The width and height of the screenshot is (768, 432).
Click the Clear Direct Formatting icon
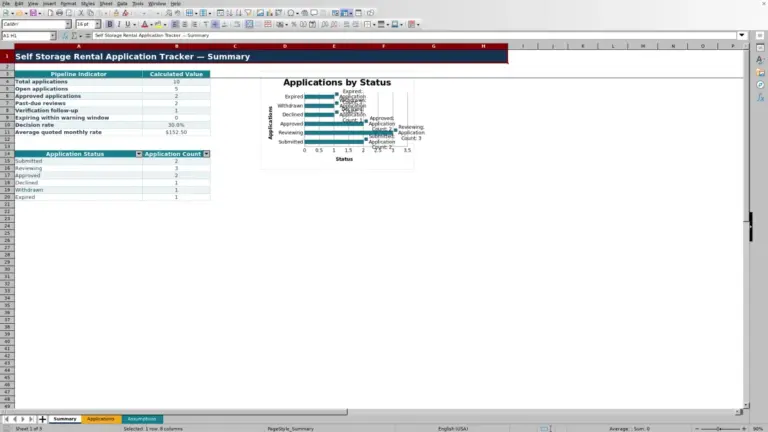tap(125, 13)
